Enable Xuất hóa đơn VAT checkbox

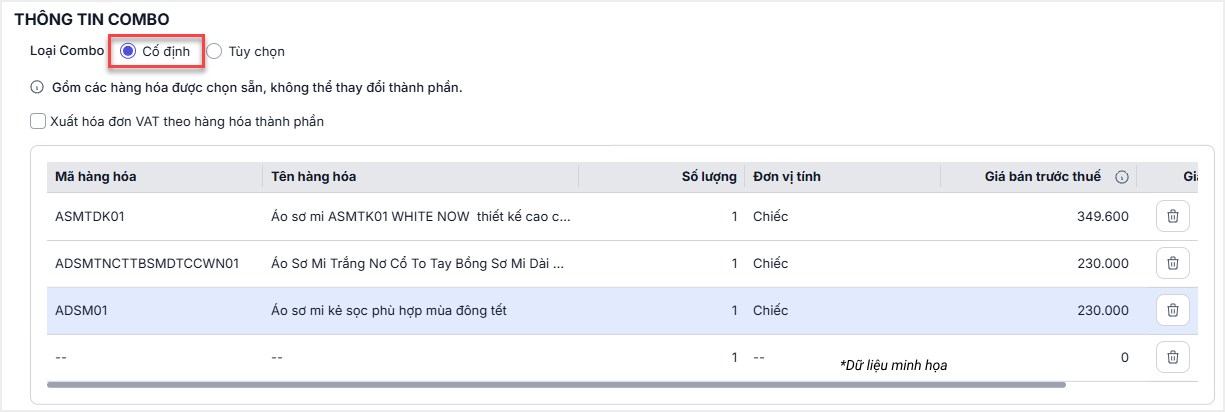(38, 122)
